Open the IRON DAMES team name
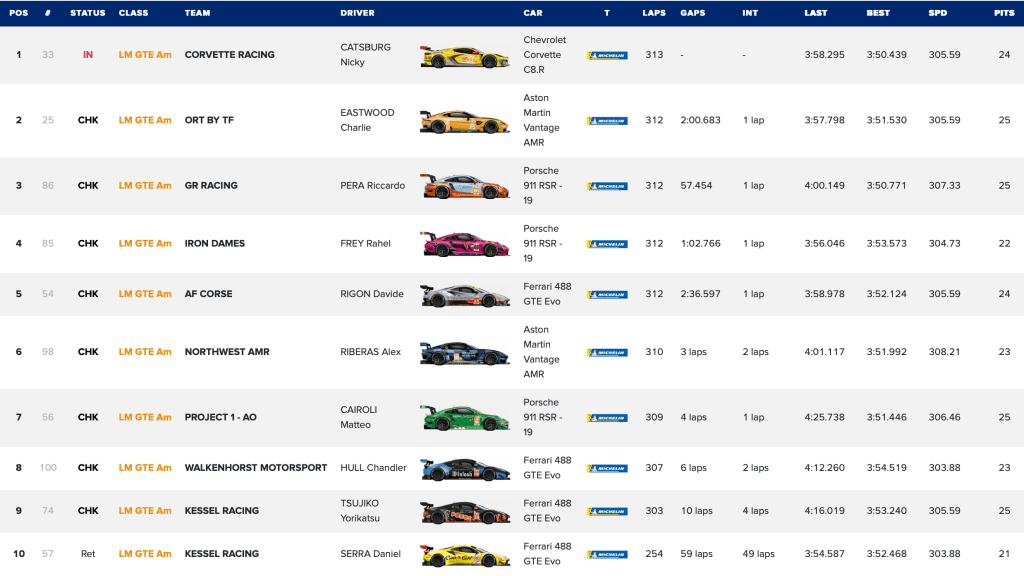 pyautogui.click(x=215, y=244)
